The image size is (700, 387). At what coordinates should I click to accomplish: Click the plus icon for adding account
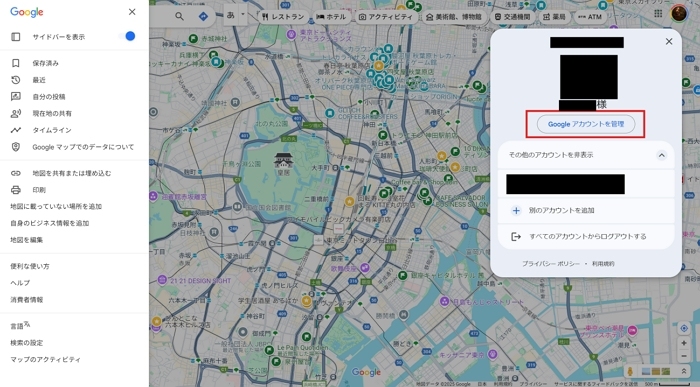516,211
